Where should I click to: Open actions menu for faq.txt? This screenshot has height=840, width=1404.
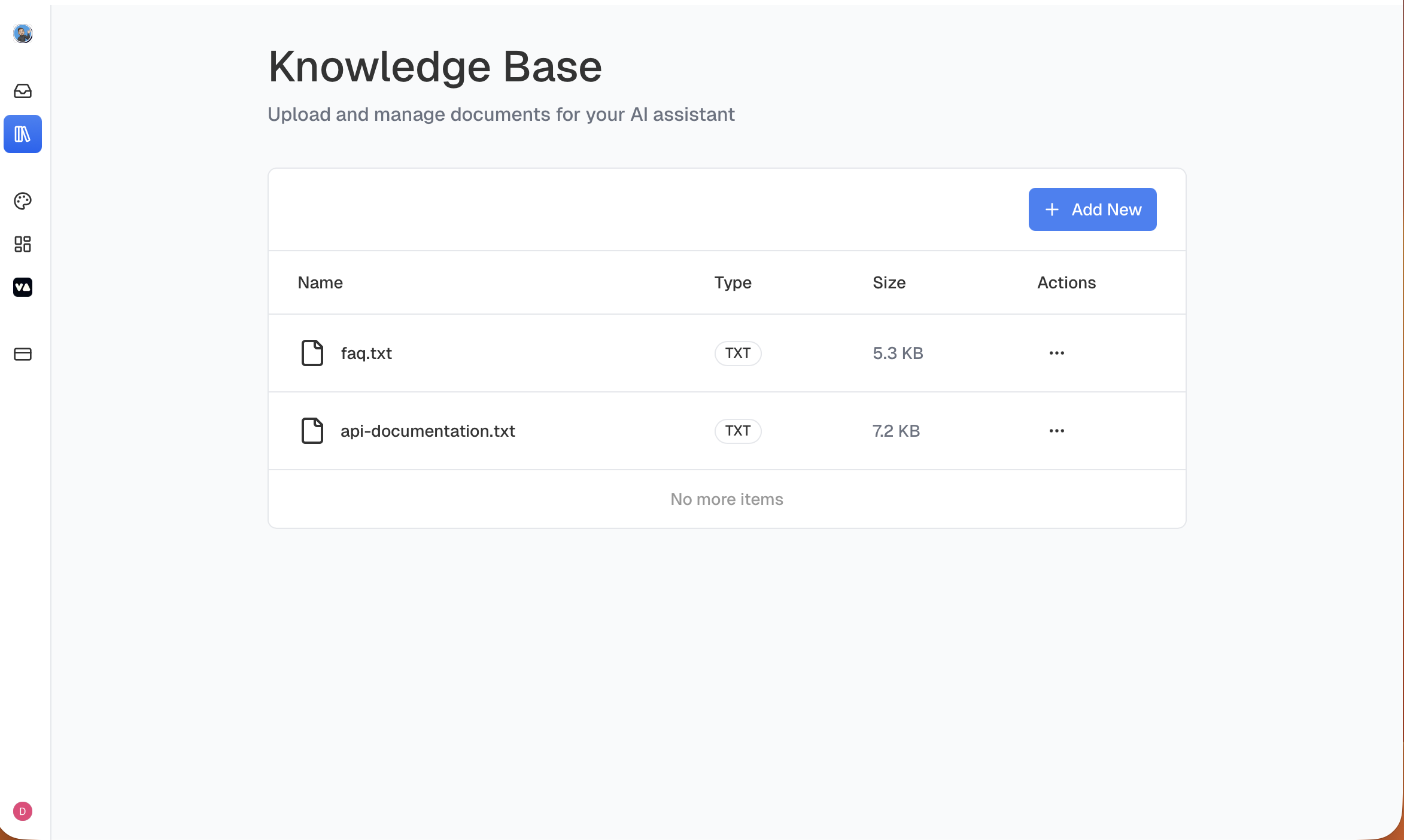pos(1056,353)
